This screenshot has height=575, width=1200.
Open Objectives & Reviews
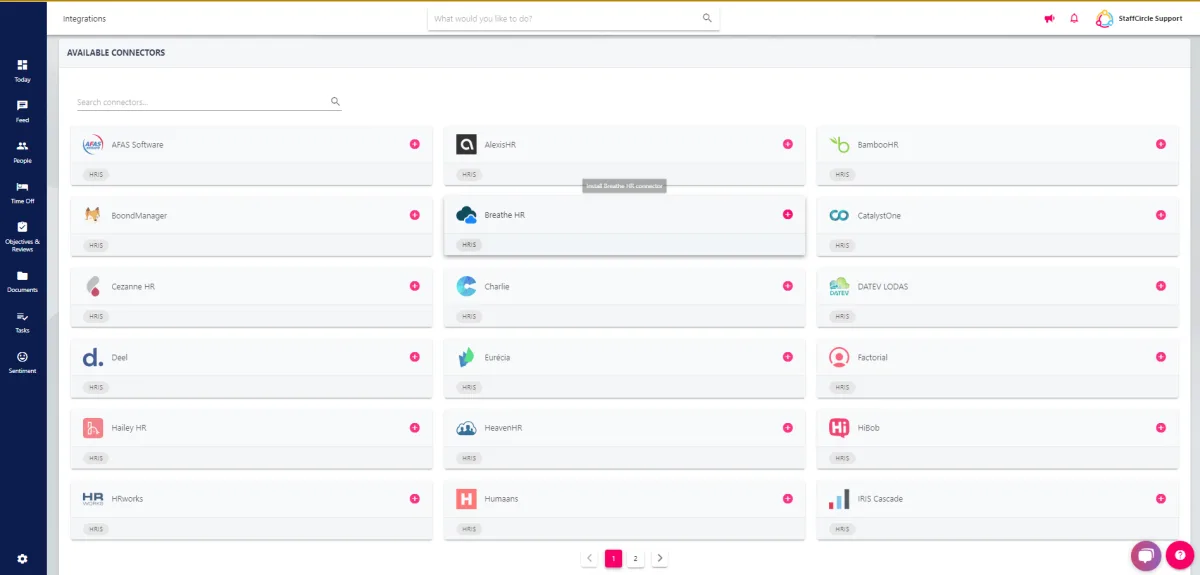22,236
